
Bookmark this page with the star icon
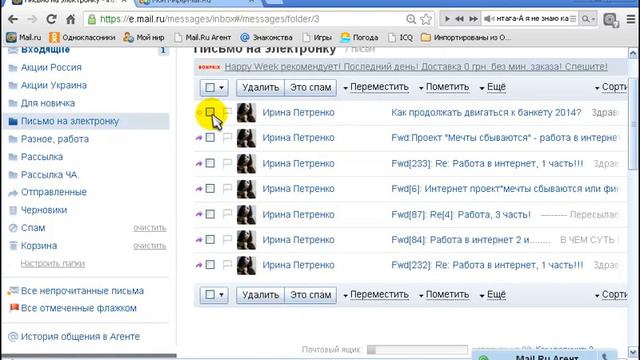pyautogui.click(x=426, y=19)
